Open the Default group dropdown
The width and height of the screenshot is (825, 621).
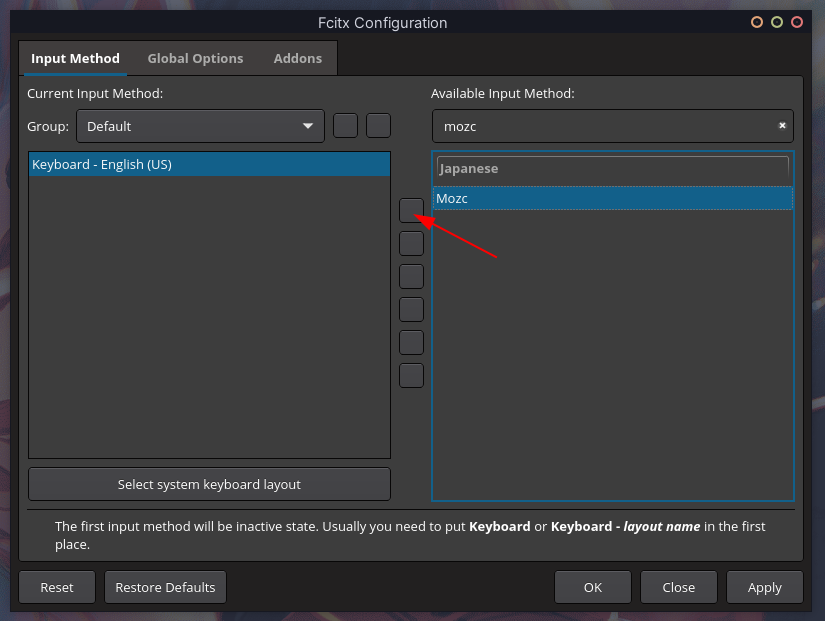[200, 126]
